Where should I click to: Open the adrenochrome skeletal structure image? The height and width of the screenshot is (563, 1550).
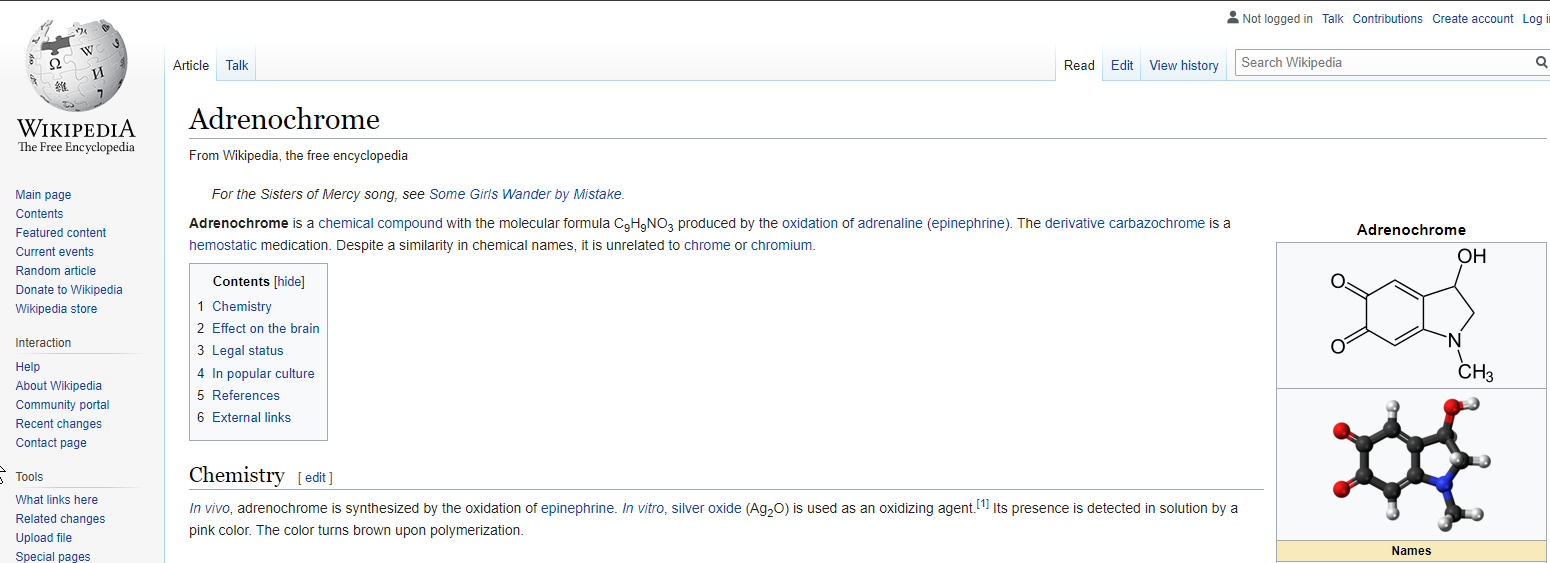tap(1411, 315)
